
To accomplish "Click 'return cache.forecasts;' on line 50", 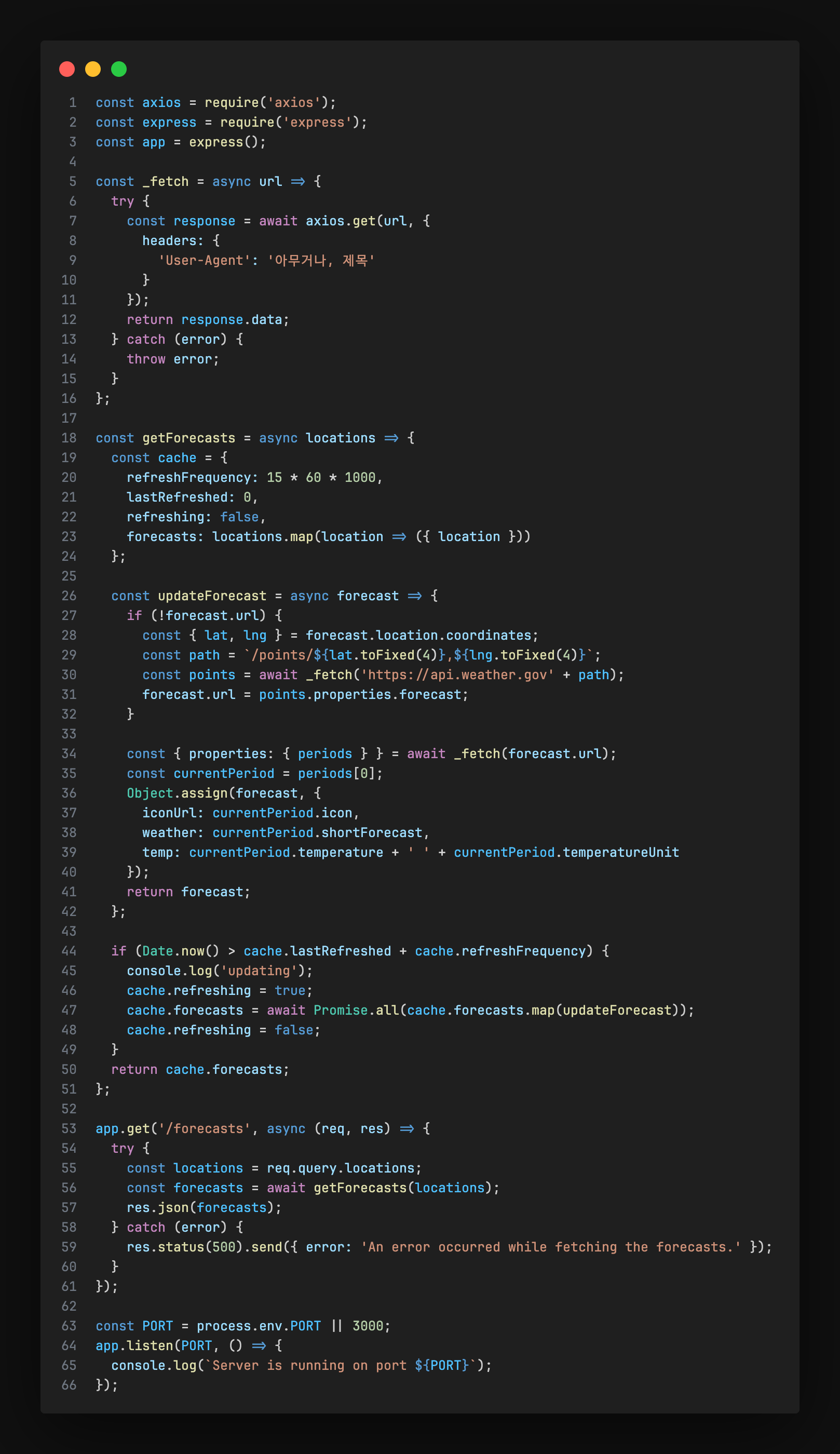I will pyautogui.click(x=200, y=1070).
